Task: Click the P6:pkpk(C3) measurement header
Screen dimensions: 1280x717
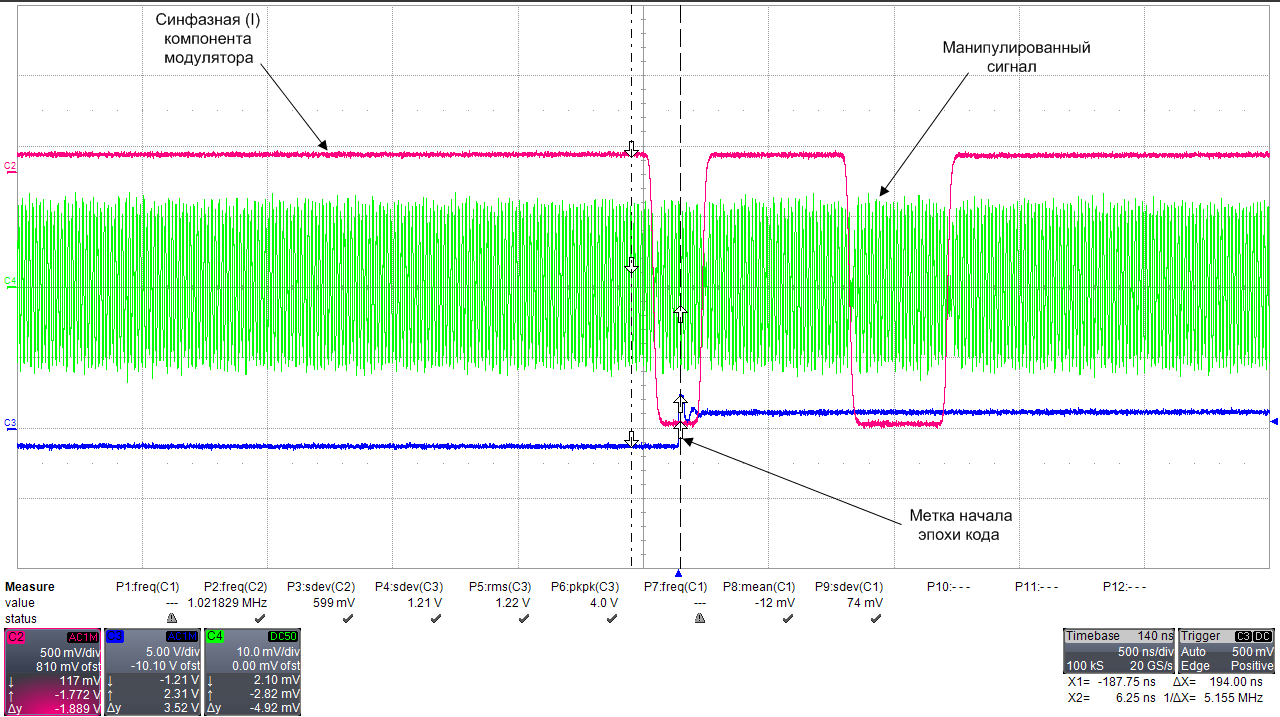Action: coord(584,587)
